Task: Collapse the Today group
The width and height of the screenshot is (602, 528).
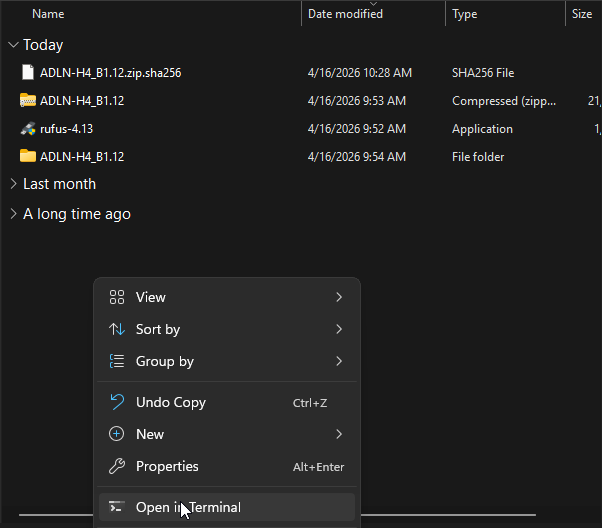Action: click(13, 45)
